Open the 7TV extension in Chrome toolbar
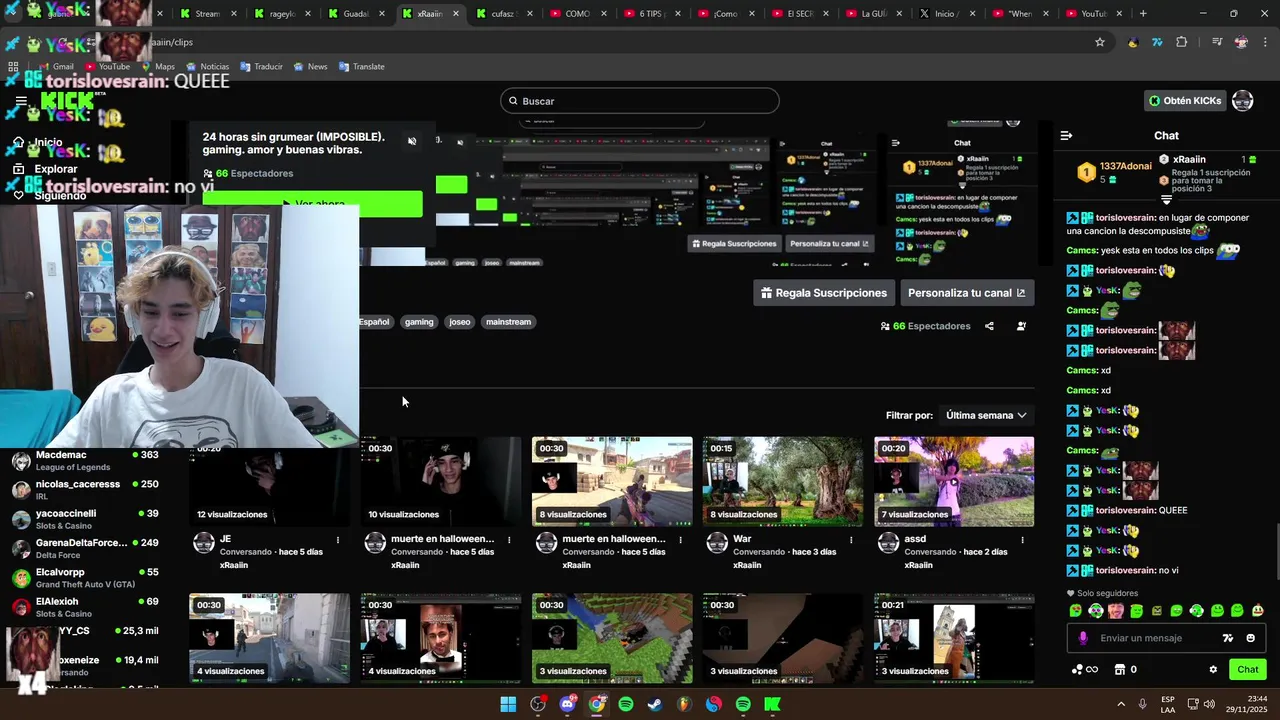Image resolution: width=1280 pixels, height=720 pixels. pos(1157,42)
